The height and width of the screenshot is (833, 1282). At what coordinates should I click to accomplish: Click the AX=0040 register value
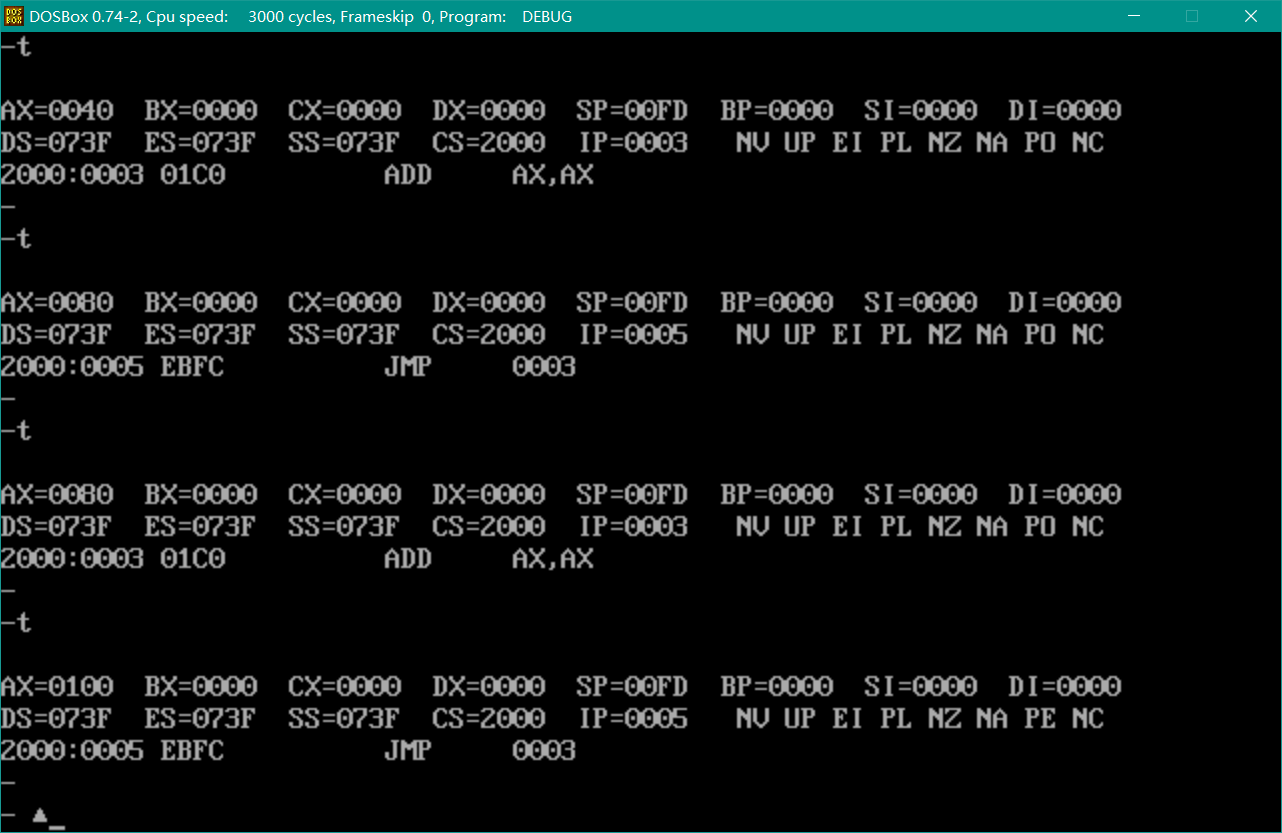[x=57, y=110]
